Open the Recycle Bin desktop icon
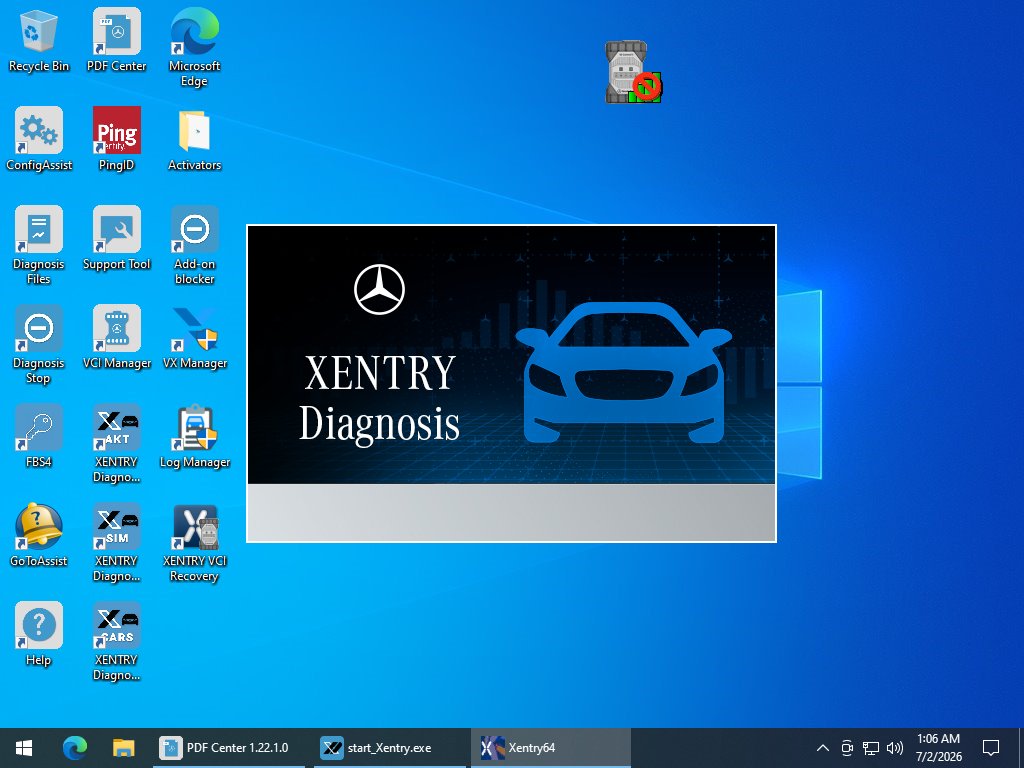Viewport: 1024px width, 768px height. point(39,40)
